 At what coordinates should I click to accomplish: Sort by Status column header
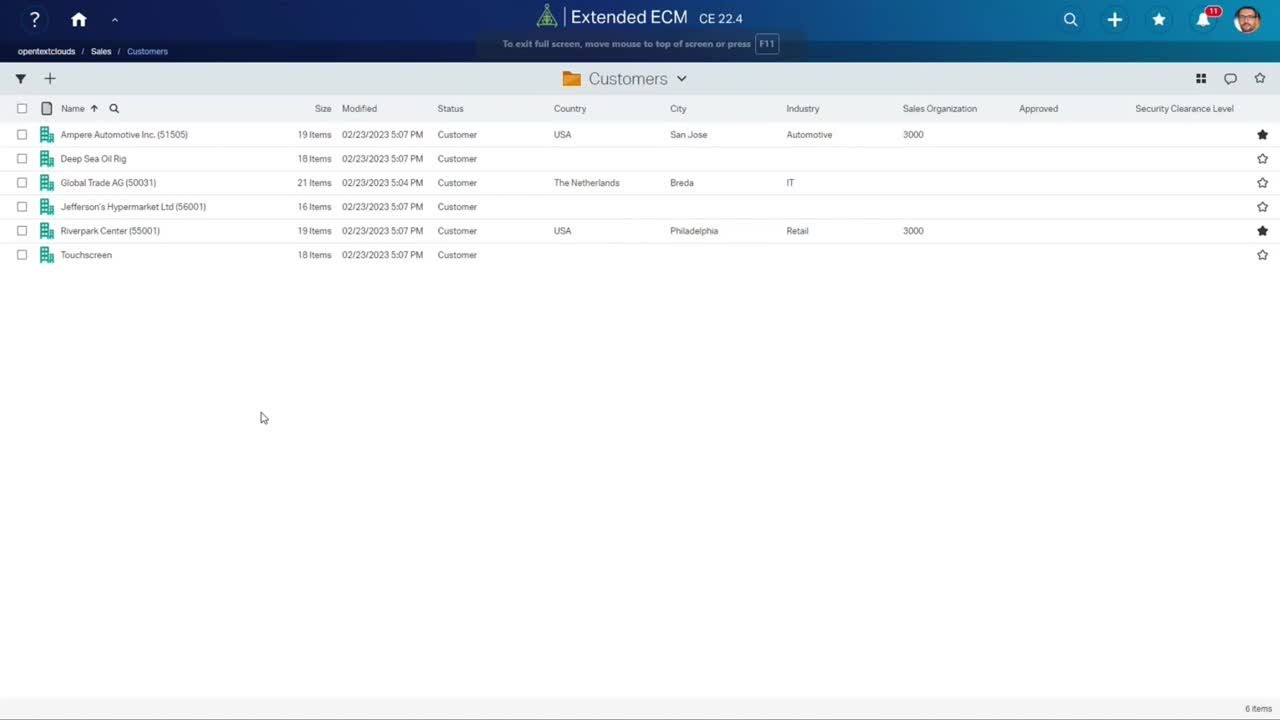click(x=450, y=109)
